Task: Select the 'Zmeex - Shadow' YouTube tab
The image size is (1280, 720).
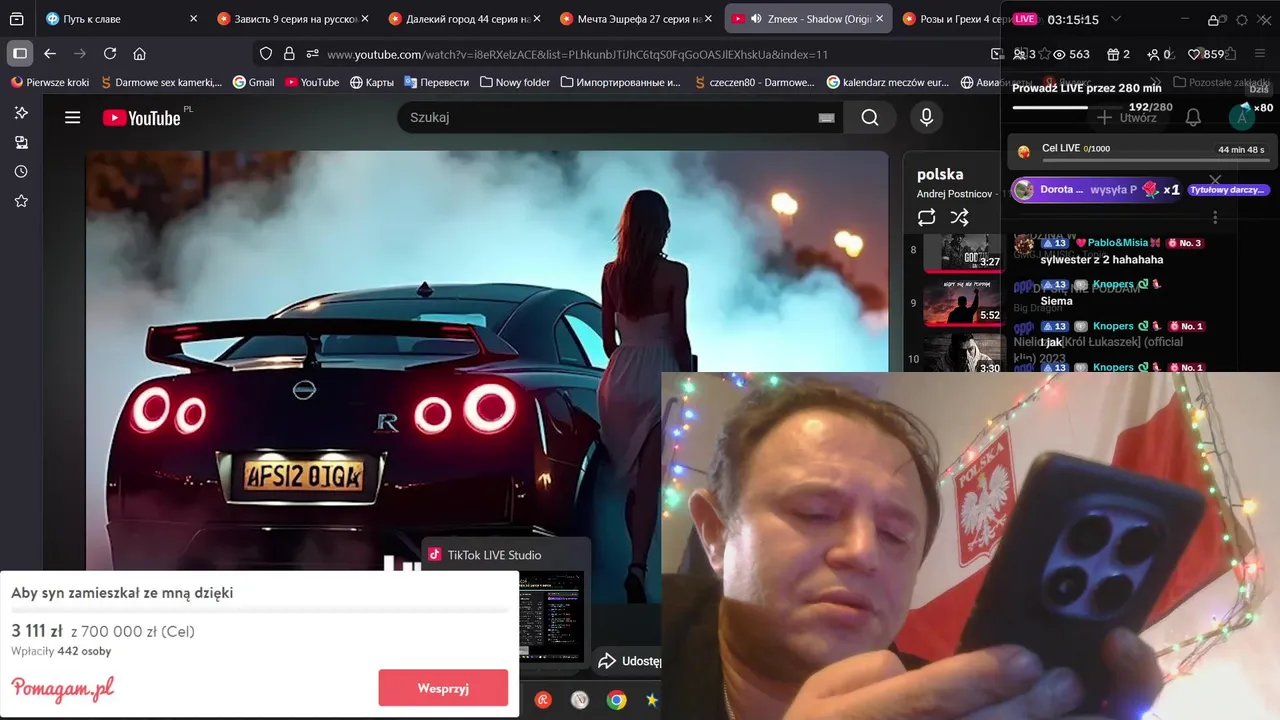Action: click(808, 19)
